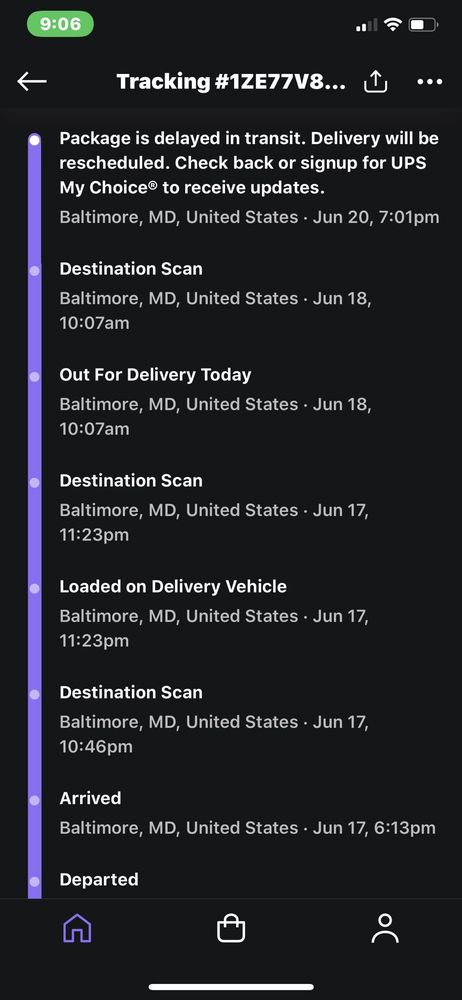Select the Tracking #1ZE77V8 title
The image size is (462, 1000).
pos(231,82)
